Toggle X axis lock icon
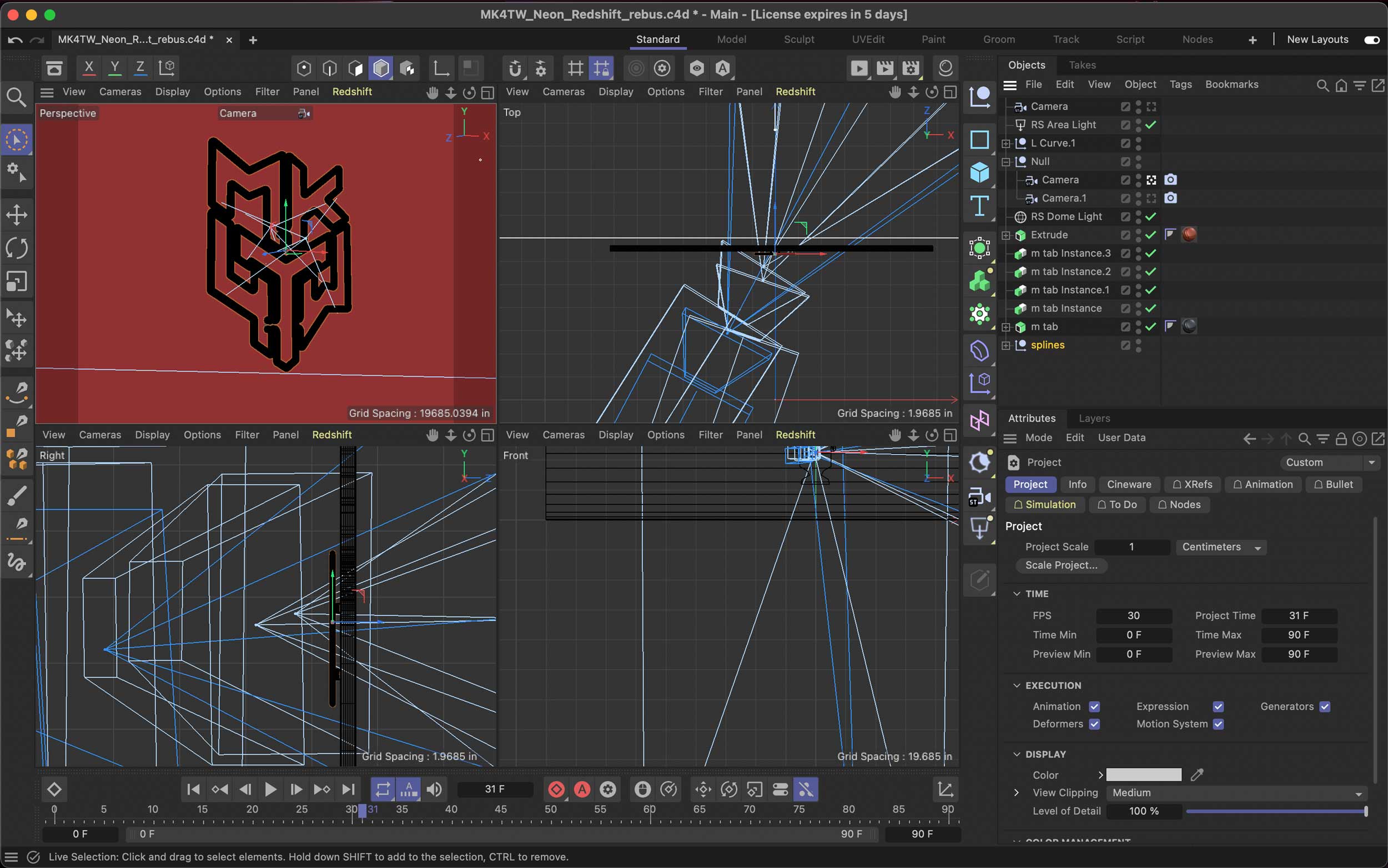The height and width of the screenshot is (868, 1388). [88, 68]
